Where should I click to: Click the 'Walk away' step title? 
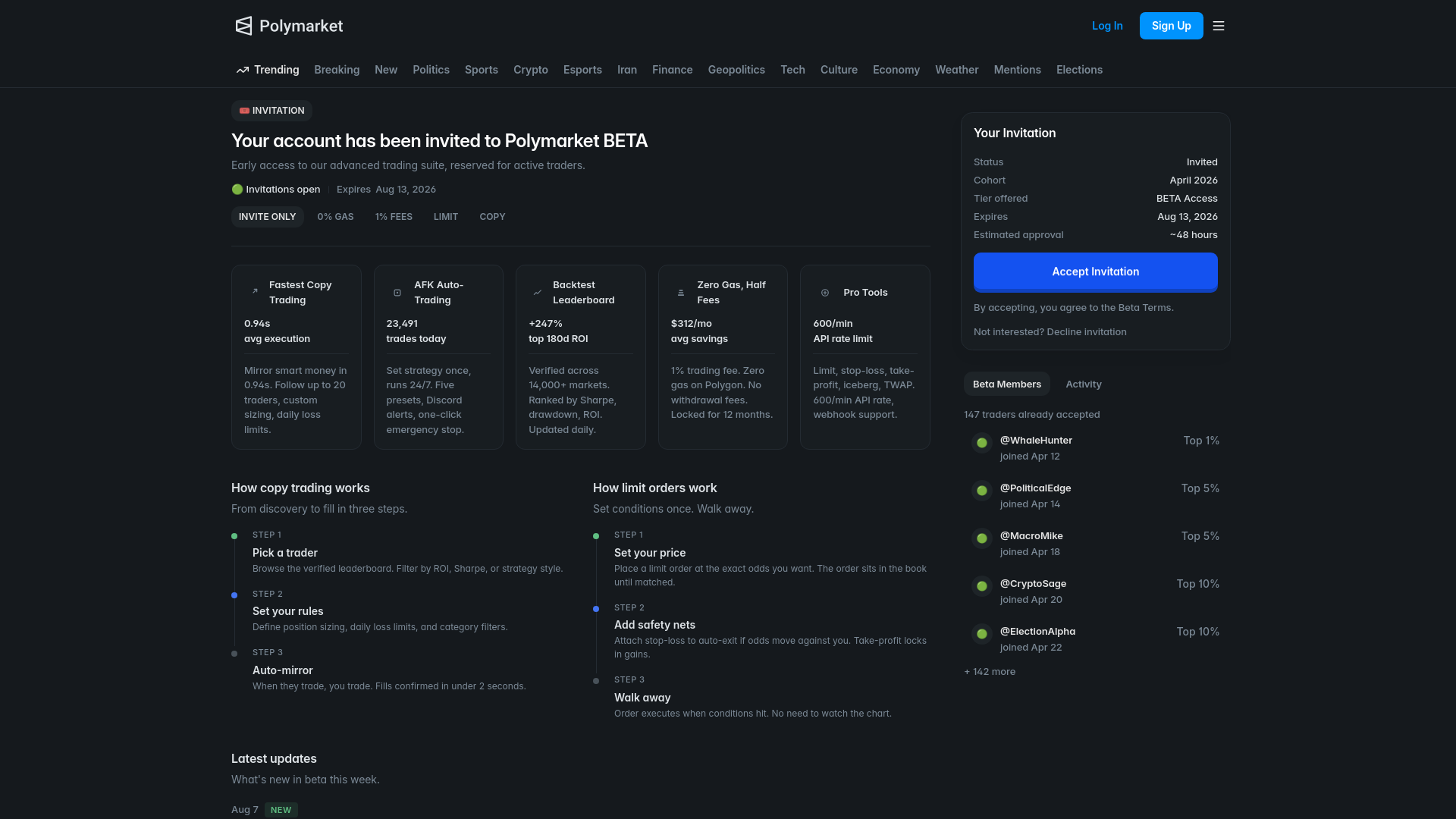point(642,698)
